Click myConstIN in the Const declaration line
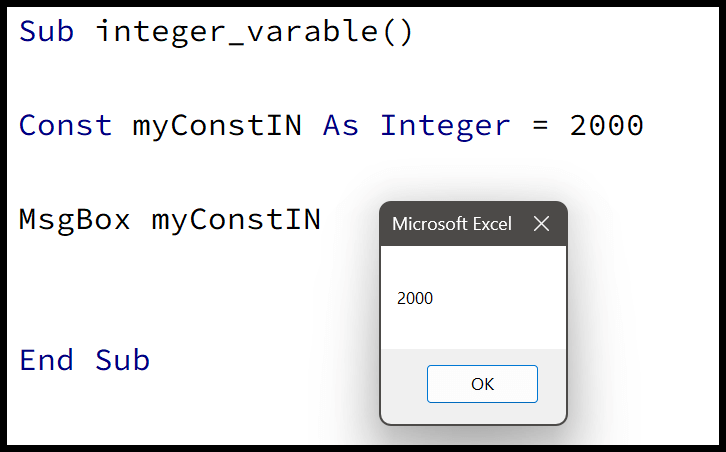The width and height of the screenshot is (726, 452). (217, 127)
